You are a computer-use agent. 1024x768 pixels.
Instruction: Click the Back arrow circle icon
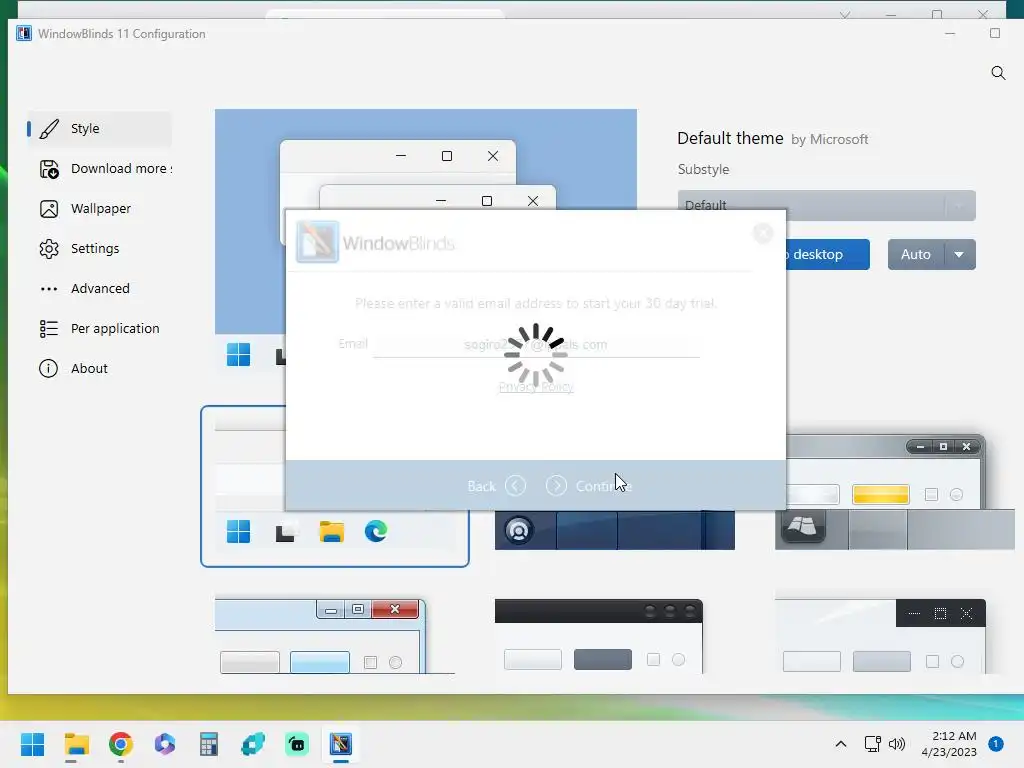click(515, 486)
